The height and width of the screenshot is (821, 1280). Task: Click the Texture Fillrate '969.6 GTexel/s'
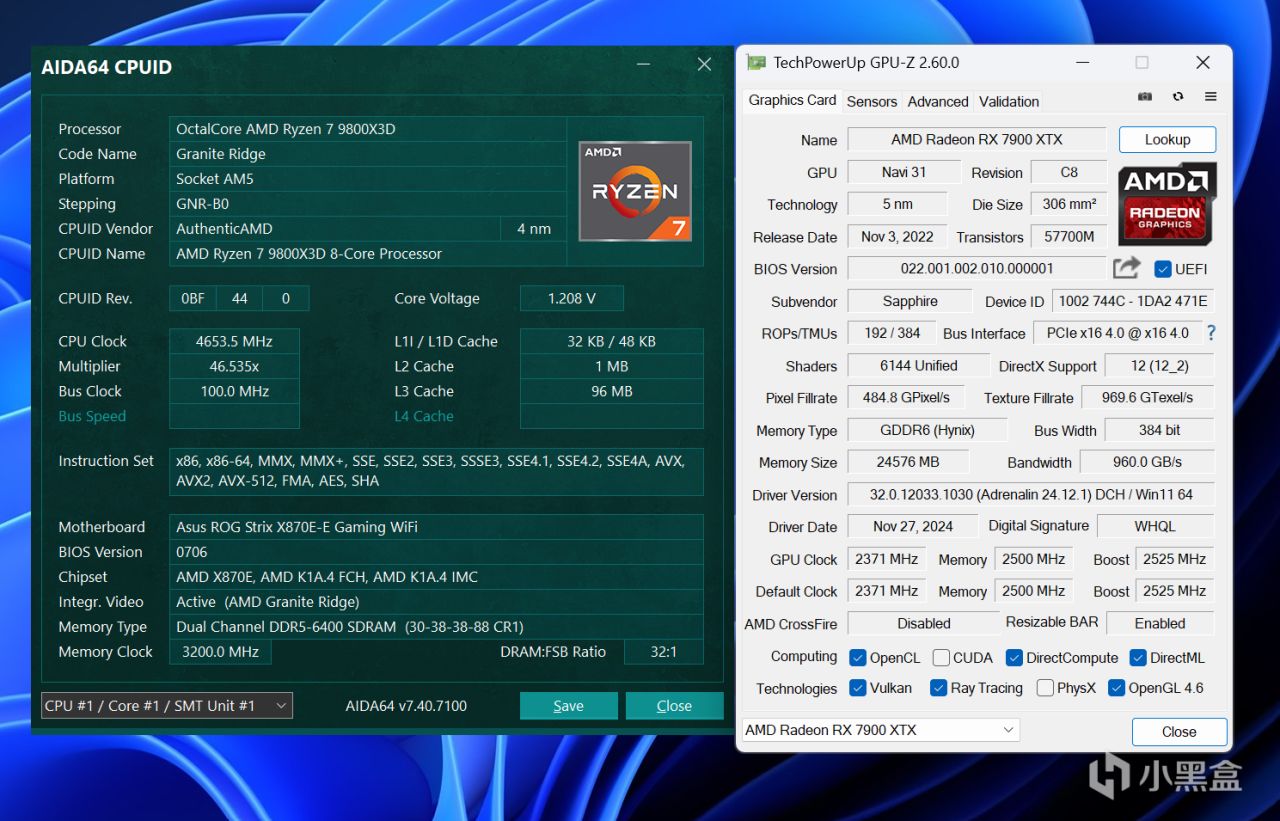click(x=1146, y=397)
